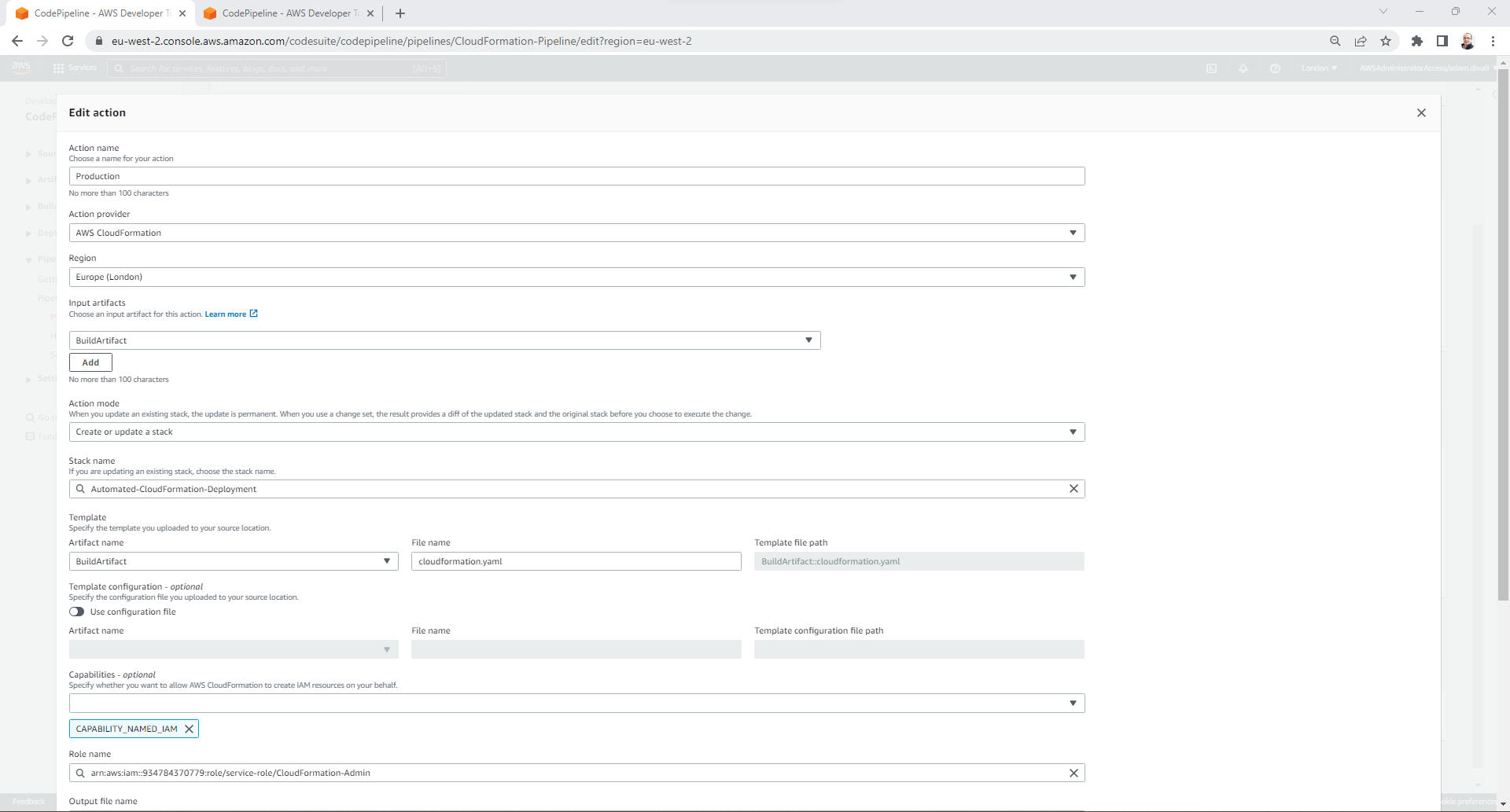The image size is (1510, 812).
Task: Remove the CAPABILITY_NAMED_IAM tag
Action: tap(189, 729)
